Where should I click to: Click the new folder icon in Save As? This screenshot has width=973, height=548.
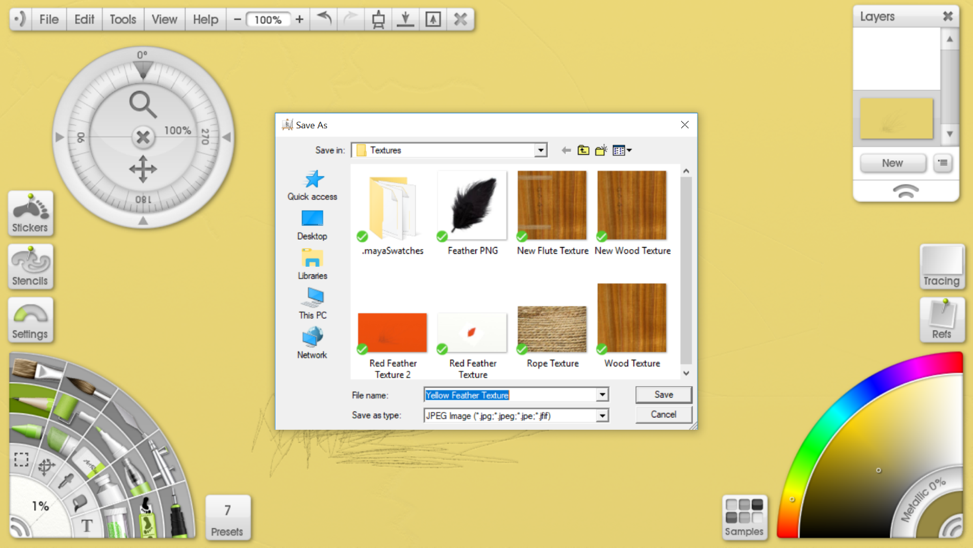(x=601, y=150)
